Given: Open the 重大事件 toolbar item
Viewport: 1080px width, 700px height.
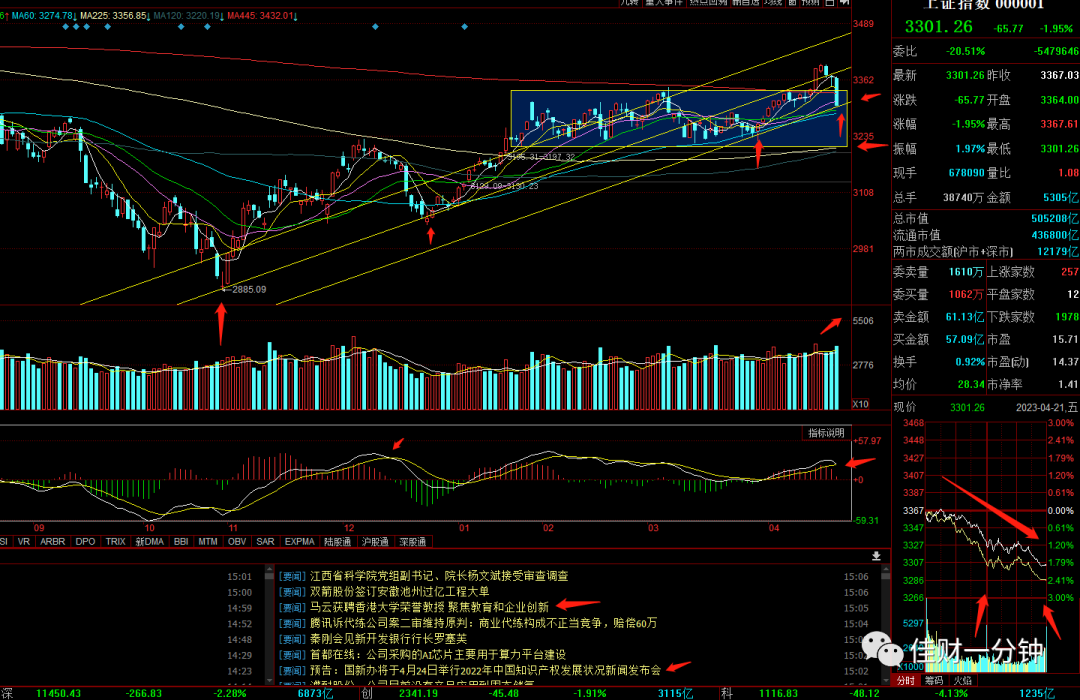Looking at the screenshot, I should 664,3.
